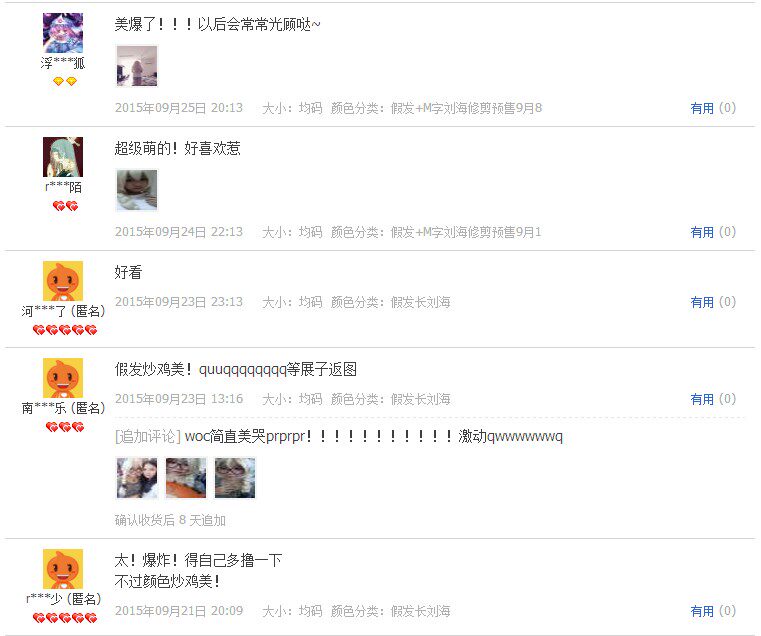Click orange mascot avatar of r***少

[63, 569]
